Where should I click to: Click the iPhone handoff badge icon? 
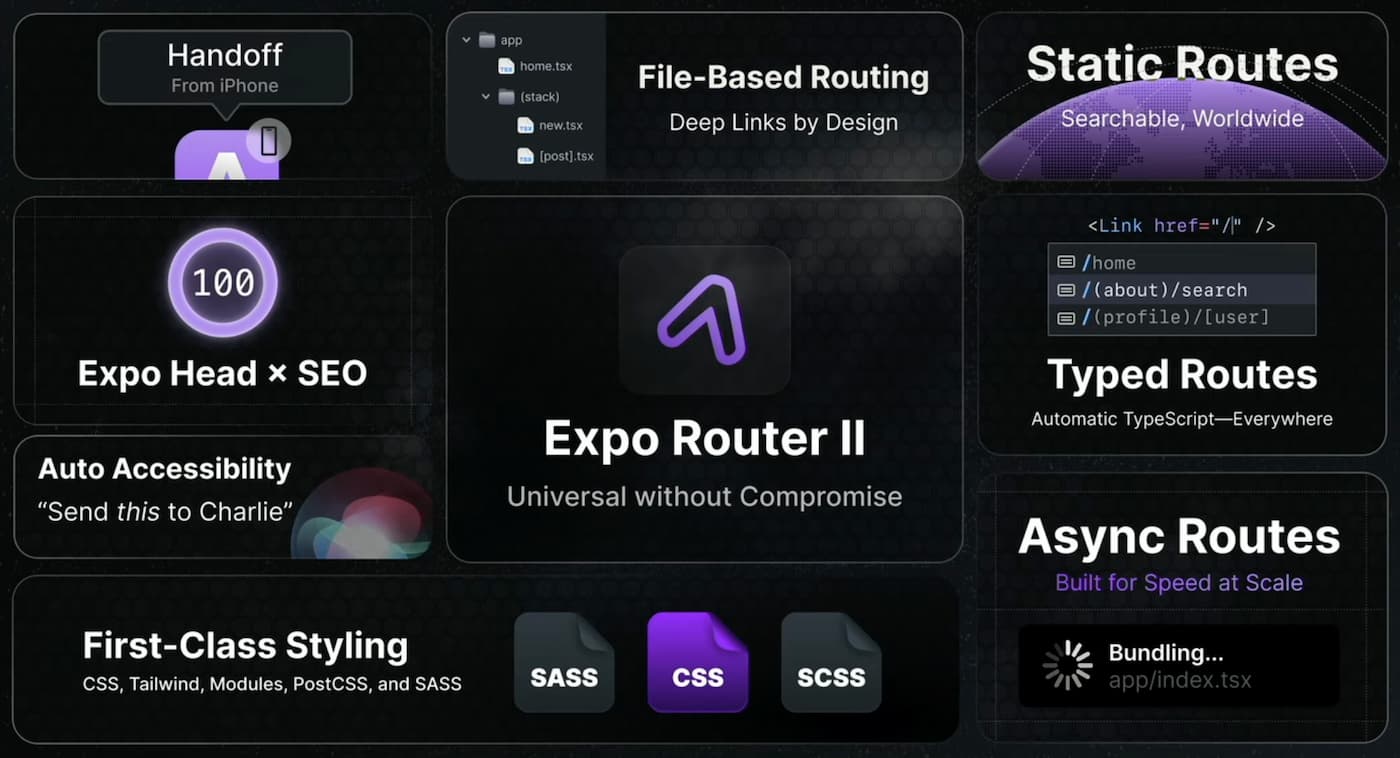[x=268, y=141]
